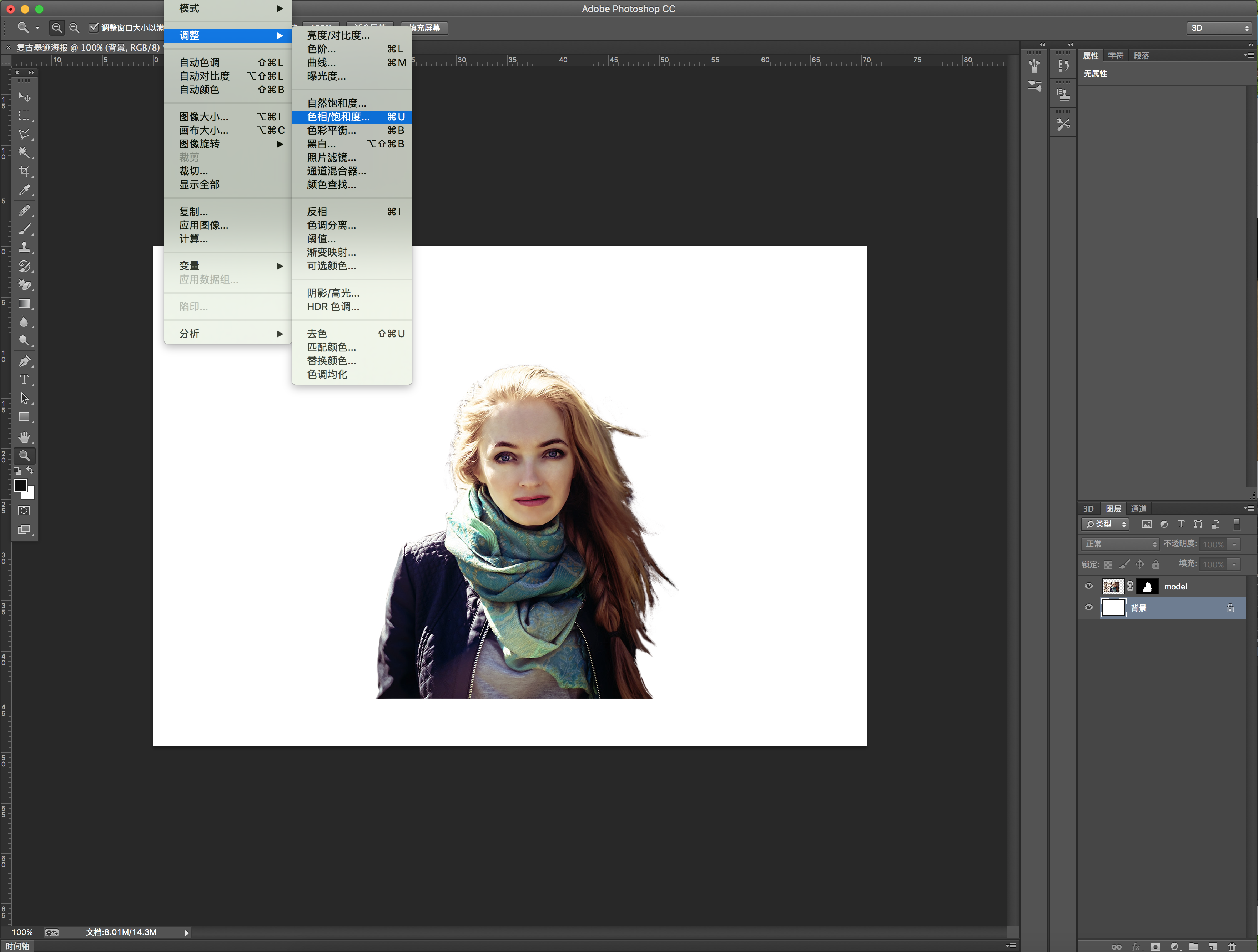
Task: Uncheck the 调整窗口大小以满屏显示 checkbox
Action: click(94, 27)
